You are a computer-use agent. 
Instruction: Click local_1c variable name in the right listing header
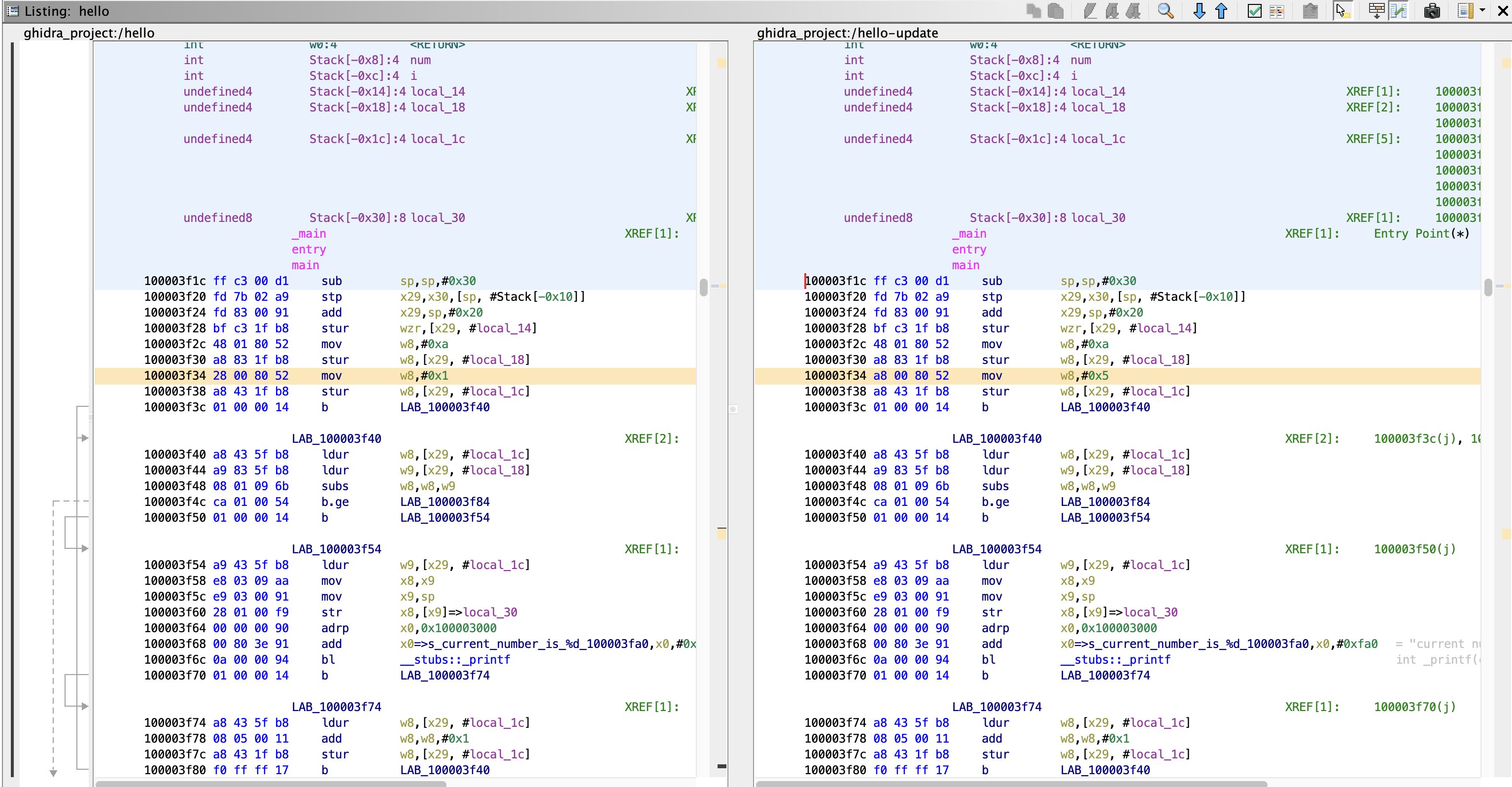point(1098,139)
